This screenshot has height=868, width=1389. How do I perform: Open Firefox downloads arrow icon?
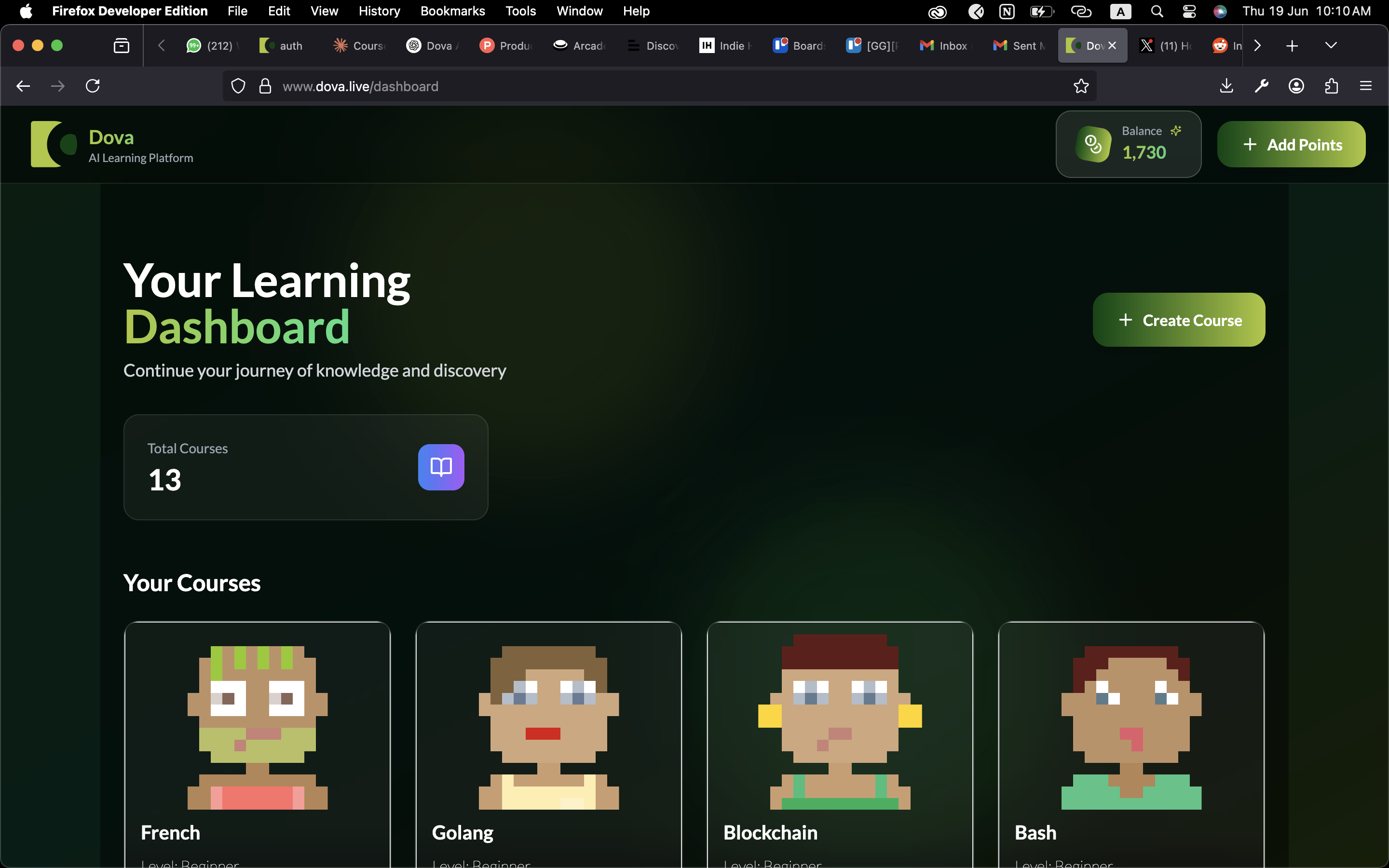point(1226,86)
